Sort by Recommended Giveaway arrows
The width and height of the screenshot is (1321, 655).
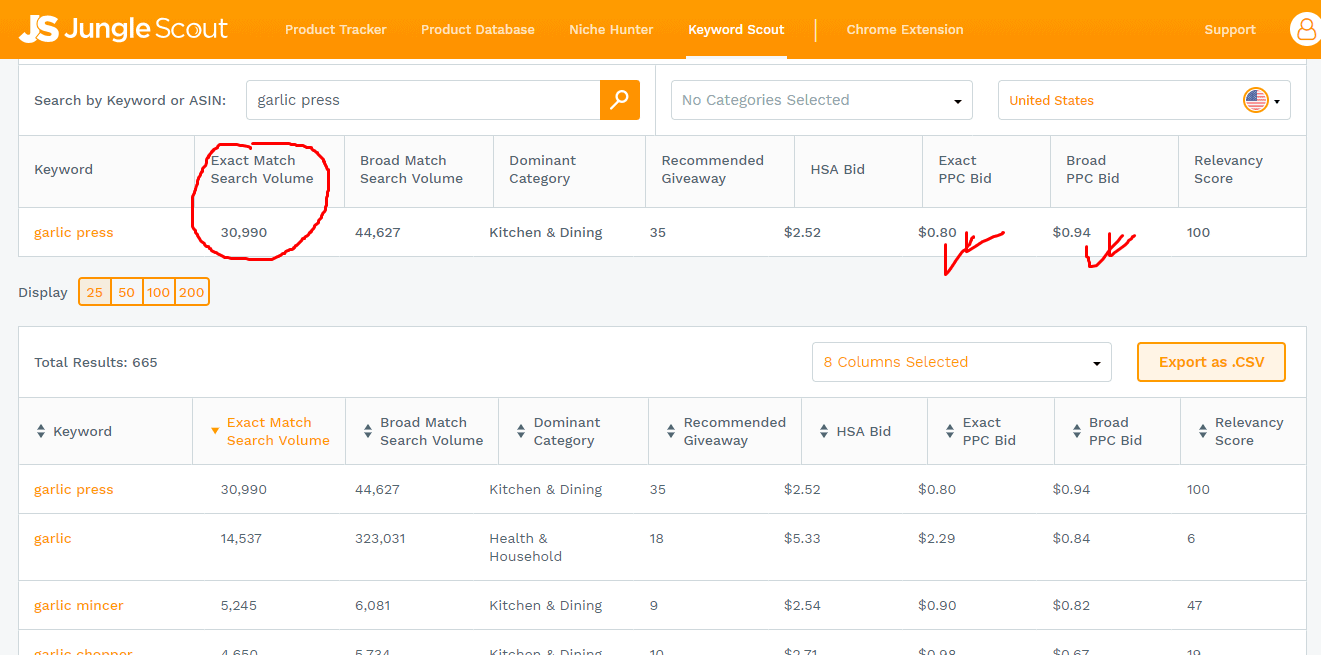(x=671, y=431)
